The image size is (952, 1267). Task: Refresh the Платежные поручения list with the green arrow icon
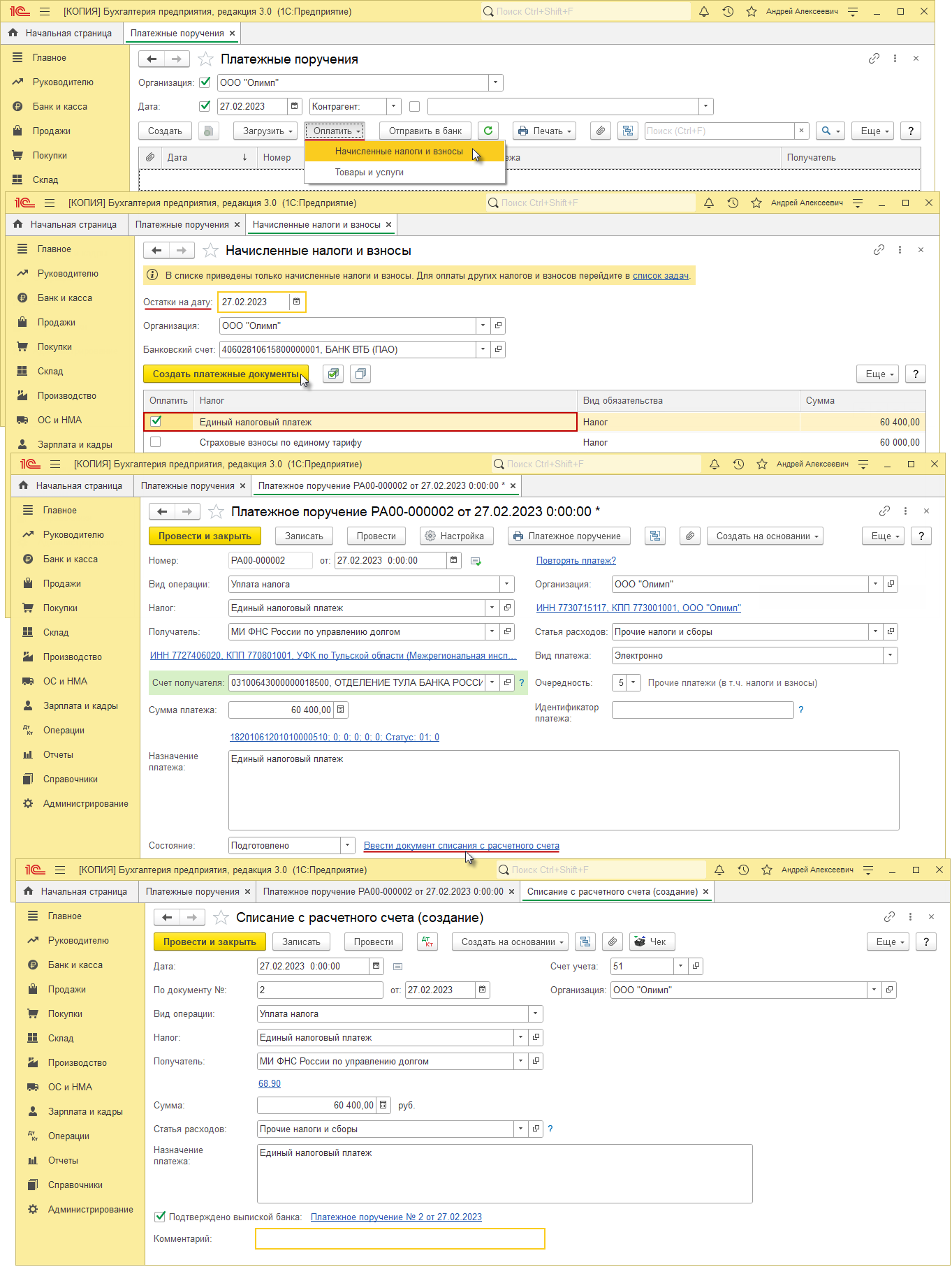[x=488, y=131]
